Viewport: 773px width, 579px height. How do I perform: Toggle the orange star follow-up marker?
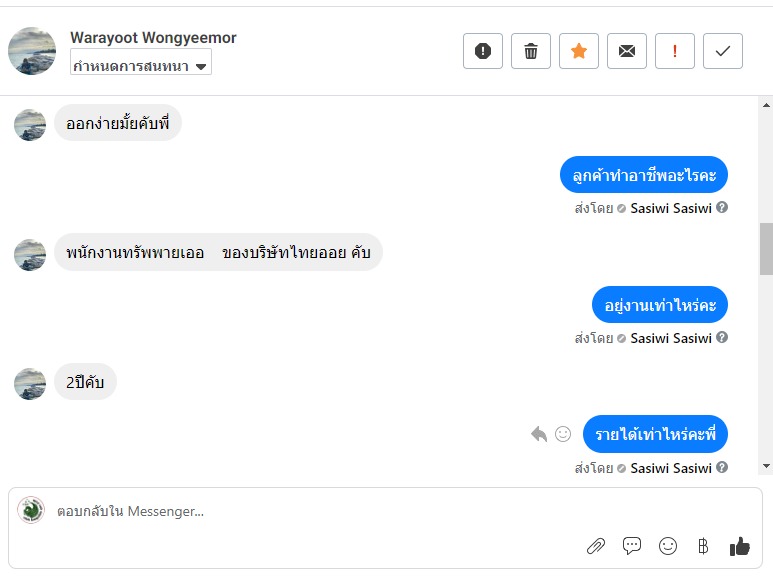pyautogui.click(x=579, y=51)
